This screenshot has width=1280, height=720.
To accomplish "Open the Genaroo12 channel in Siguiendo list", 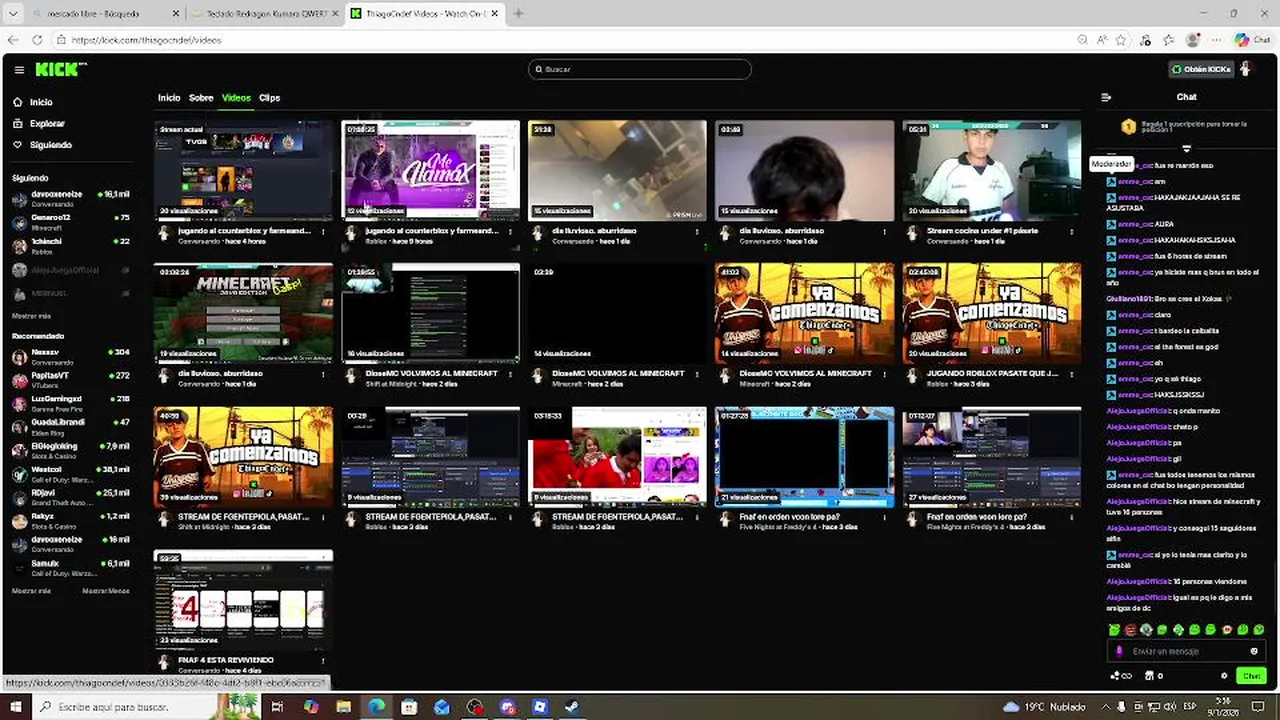I will click(70, 222).
